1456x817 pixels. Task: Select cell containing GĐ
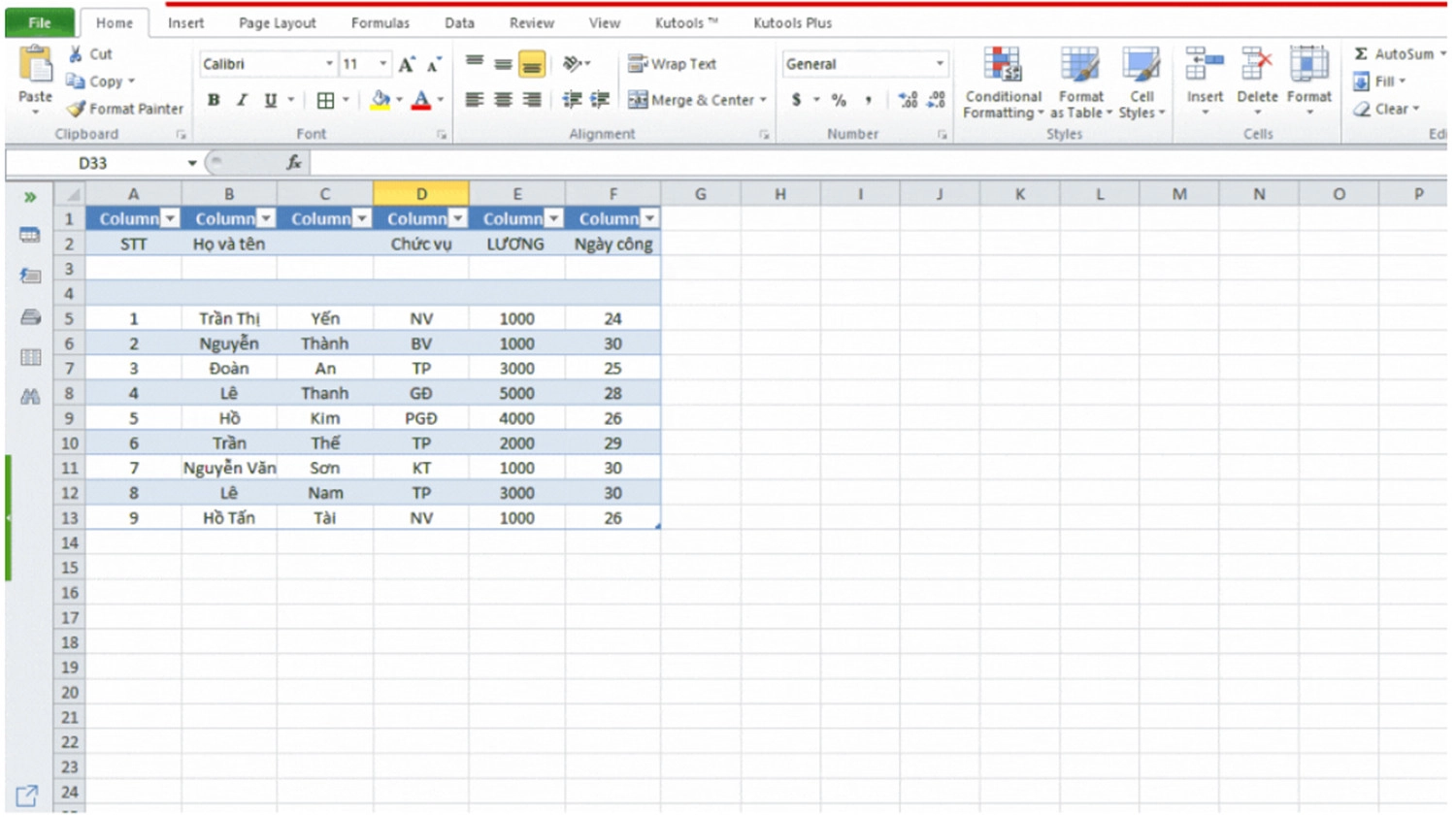[421, 393]
